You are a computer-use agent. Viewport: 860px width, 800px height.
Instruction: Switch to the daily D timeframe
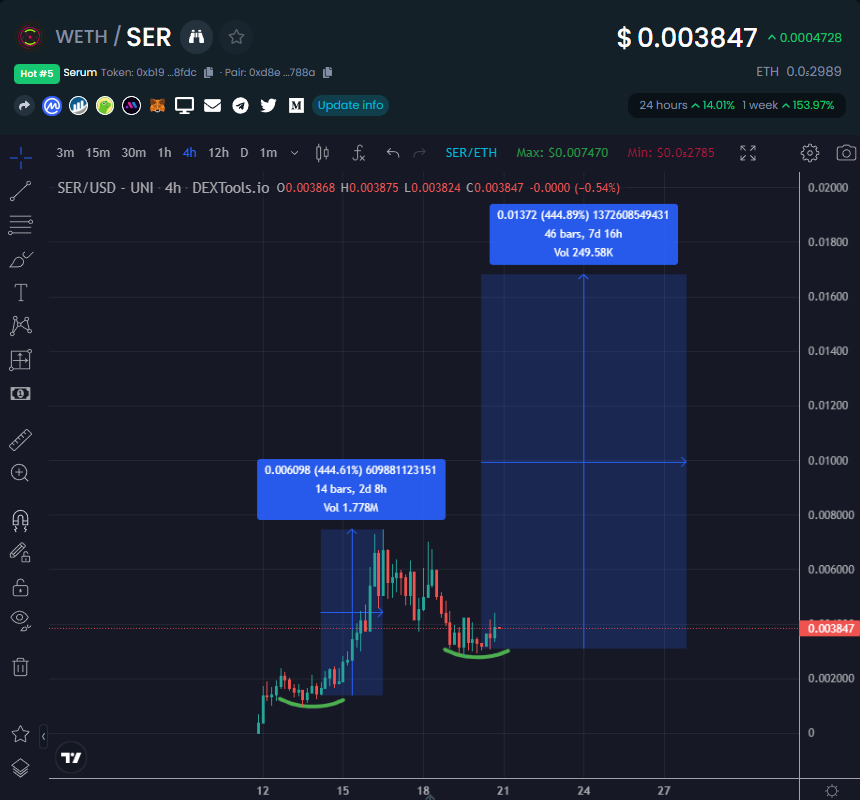243,153
